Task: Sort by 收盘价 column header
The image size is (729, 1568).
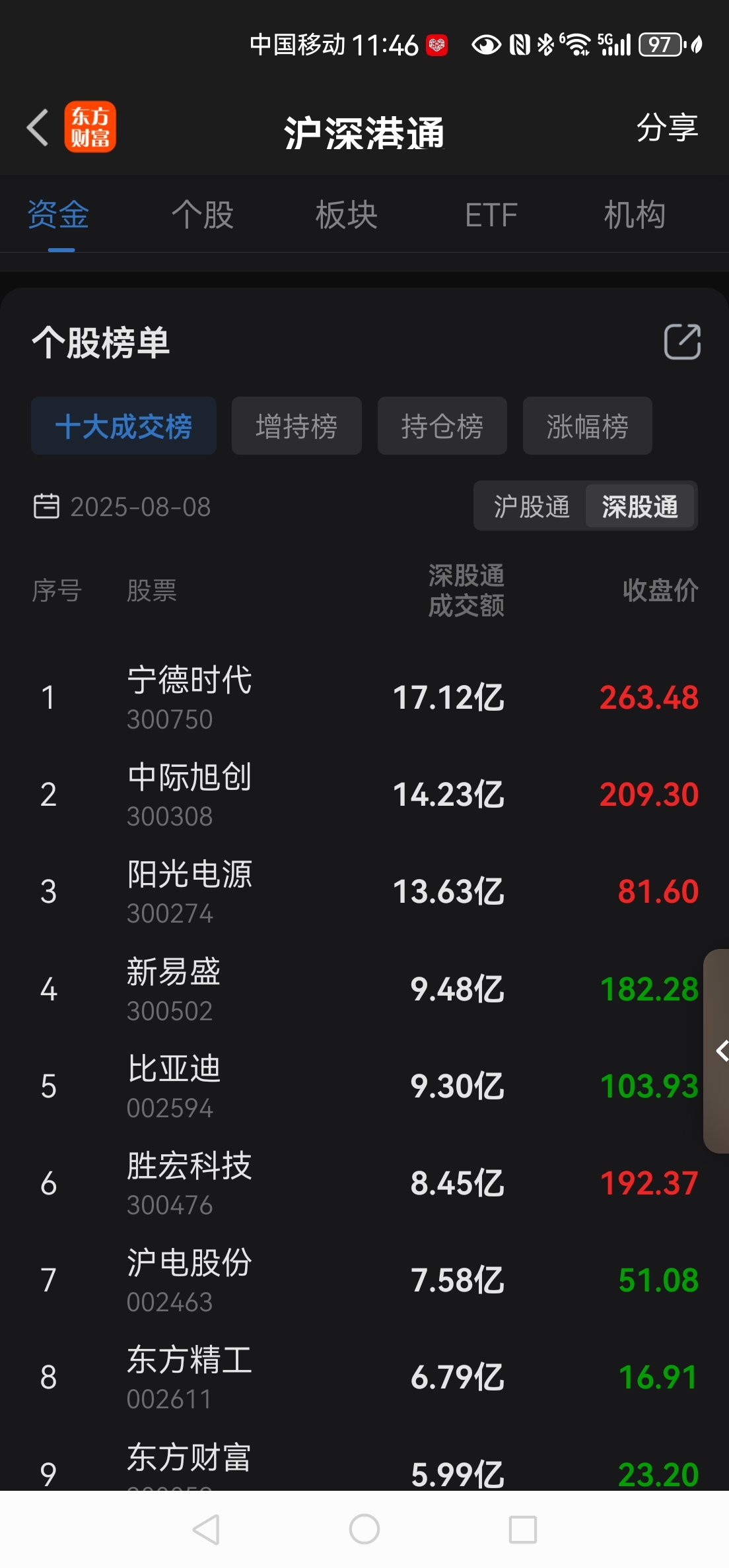Action: pyautogui.click(x=660, y=590)
